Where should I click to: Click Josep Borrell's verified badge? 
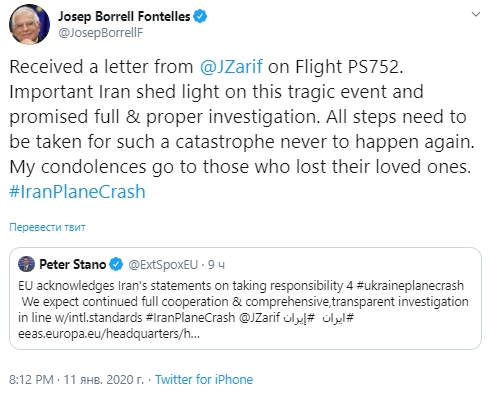pyautogui.click(x=200, y=16)
